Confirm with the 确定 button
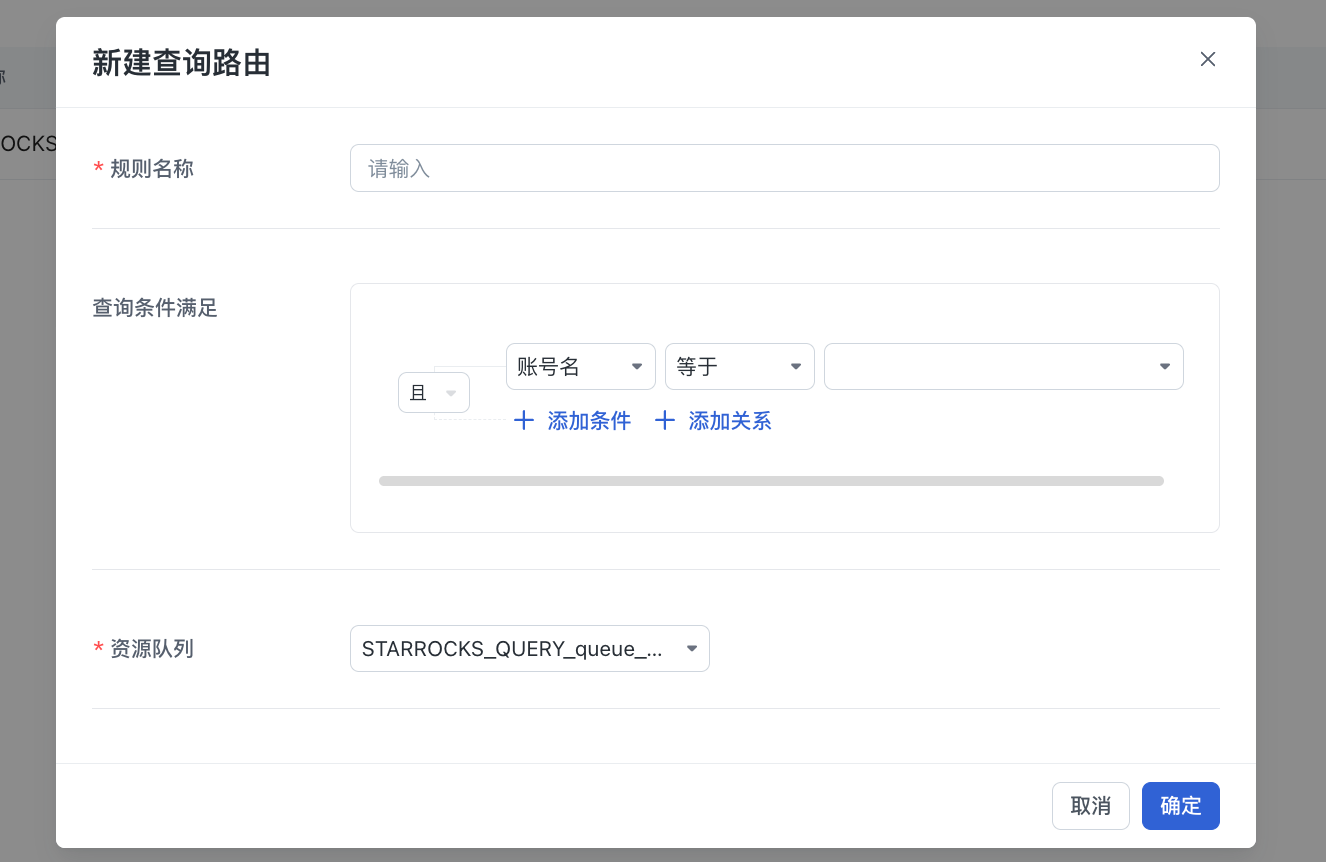Screen dimensions: 1326x862 coord(1180,806)
